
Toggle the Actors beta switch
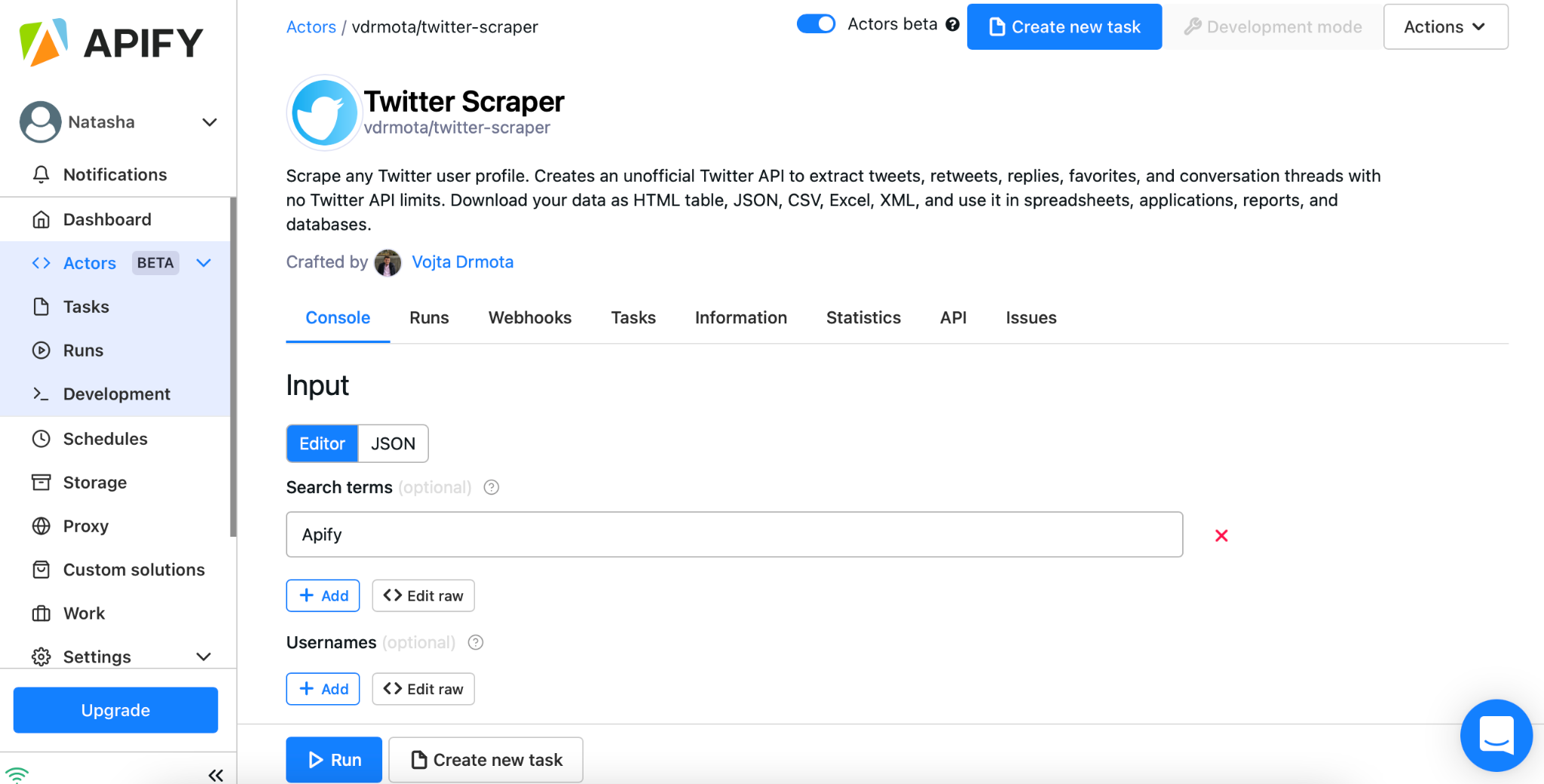(816, 24)
